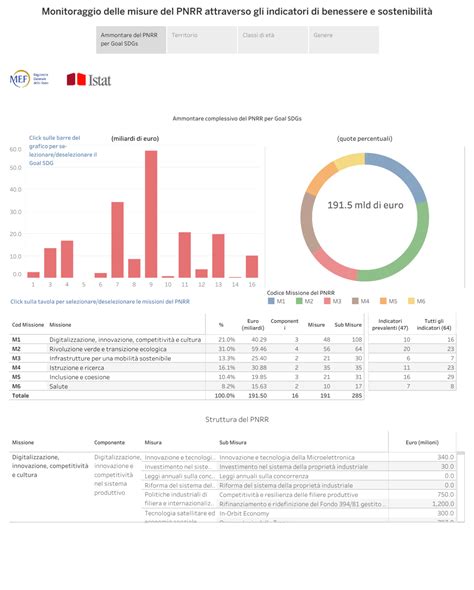The height and width of the screenshot is (590, 474).
Task: Click Investimento nel sistema della proprietà industriale row
Action: [x=293, y=467]
